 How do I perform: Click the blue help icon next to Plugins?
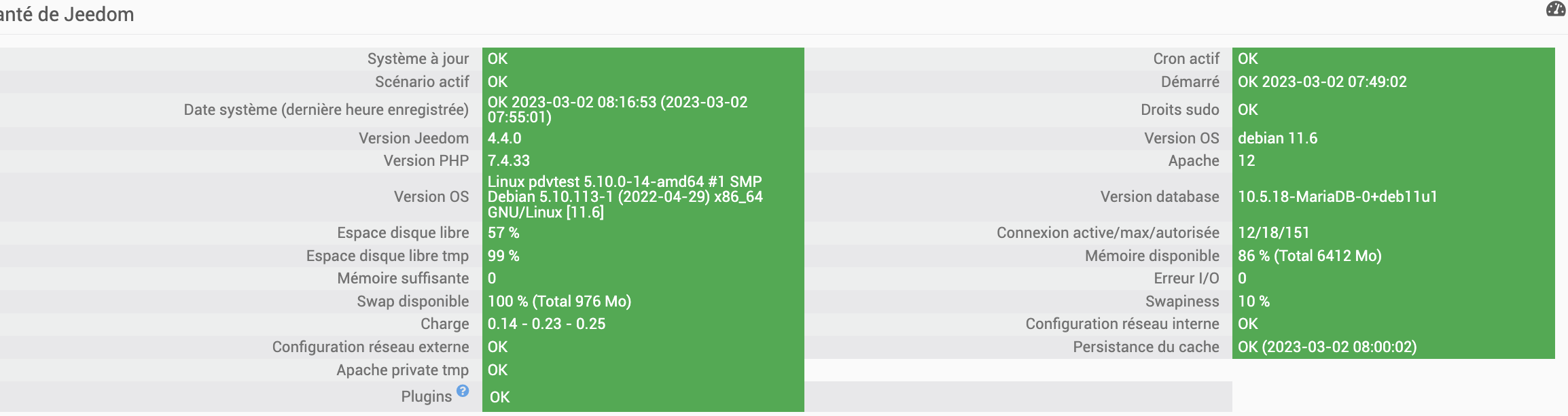tap(464, 390)
